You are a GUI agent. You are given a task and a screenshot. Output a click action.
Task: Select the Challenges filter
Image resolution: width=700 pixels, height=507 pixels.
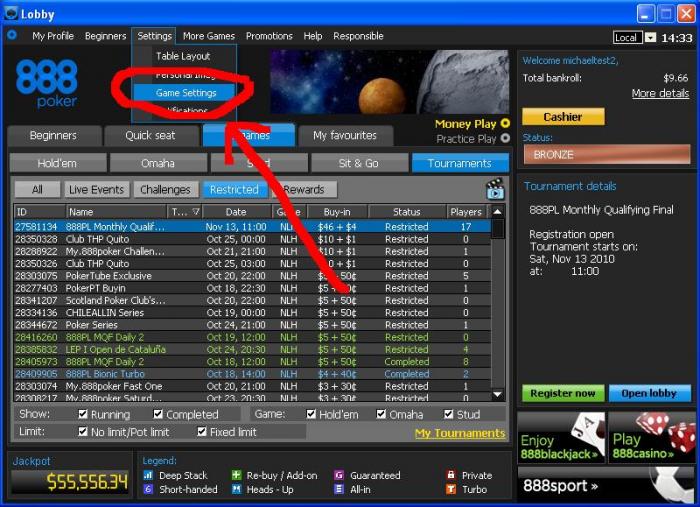[165, 190]
